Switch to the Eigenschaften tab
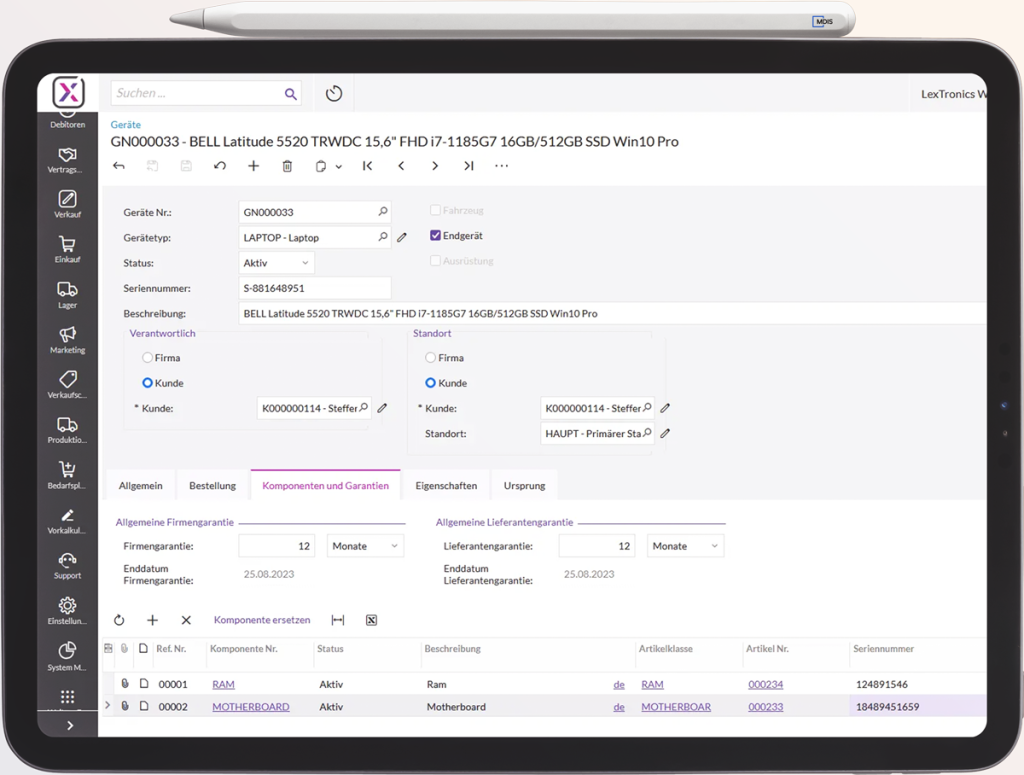This screenshot has height=775, width=1024. (446, 486)
